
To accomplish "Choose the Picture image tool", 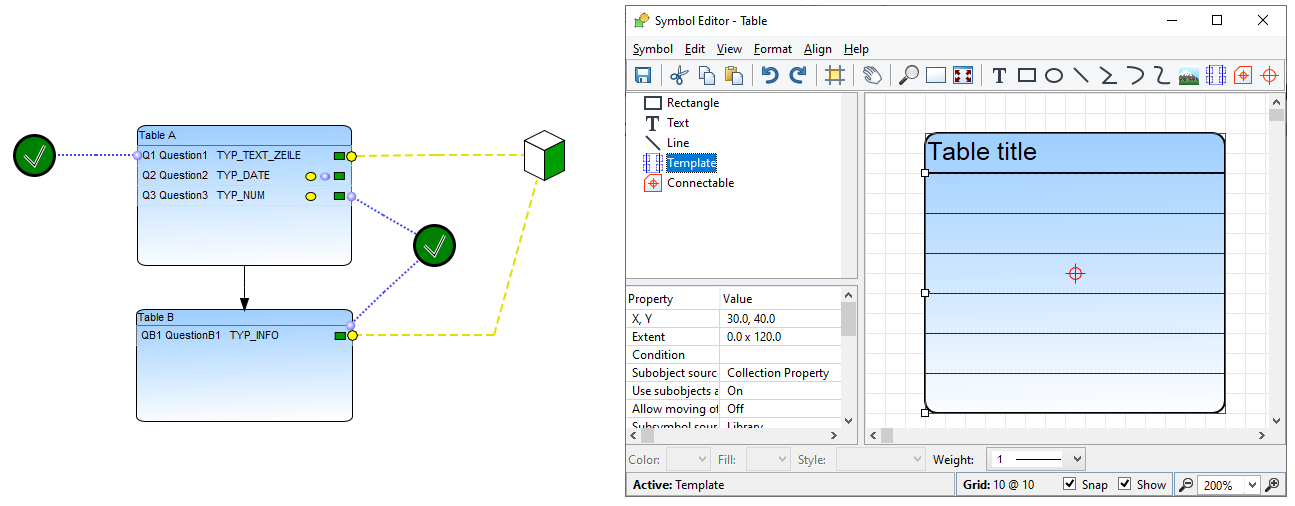I will pyautogui.click(x=1188, y=75).
